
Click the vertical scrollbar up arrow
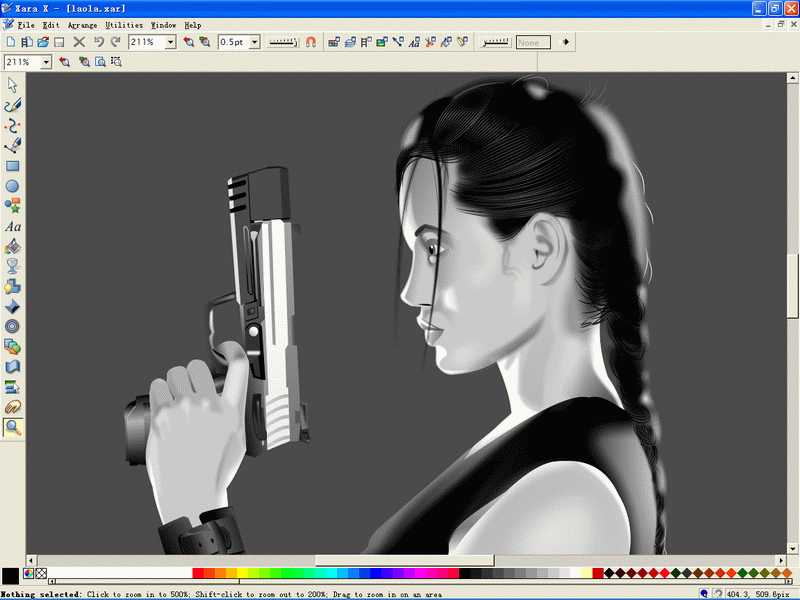[792, 78]
